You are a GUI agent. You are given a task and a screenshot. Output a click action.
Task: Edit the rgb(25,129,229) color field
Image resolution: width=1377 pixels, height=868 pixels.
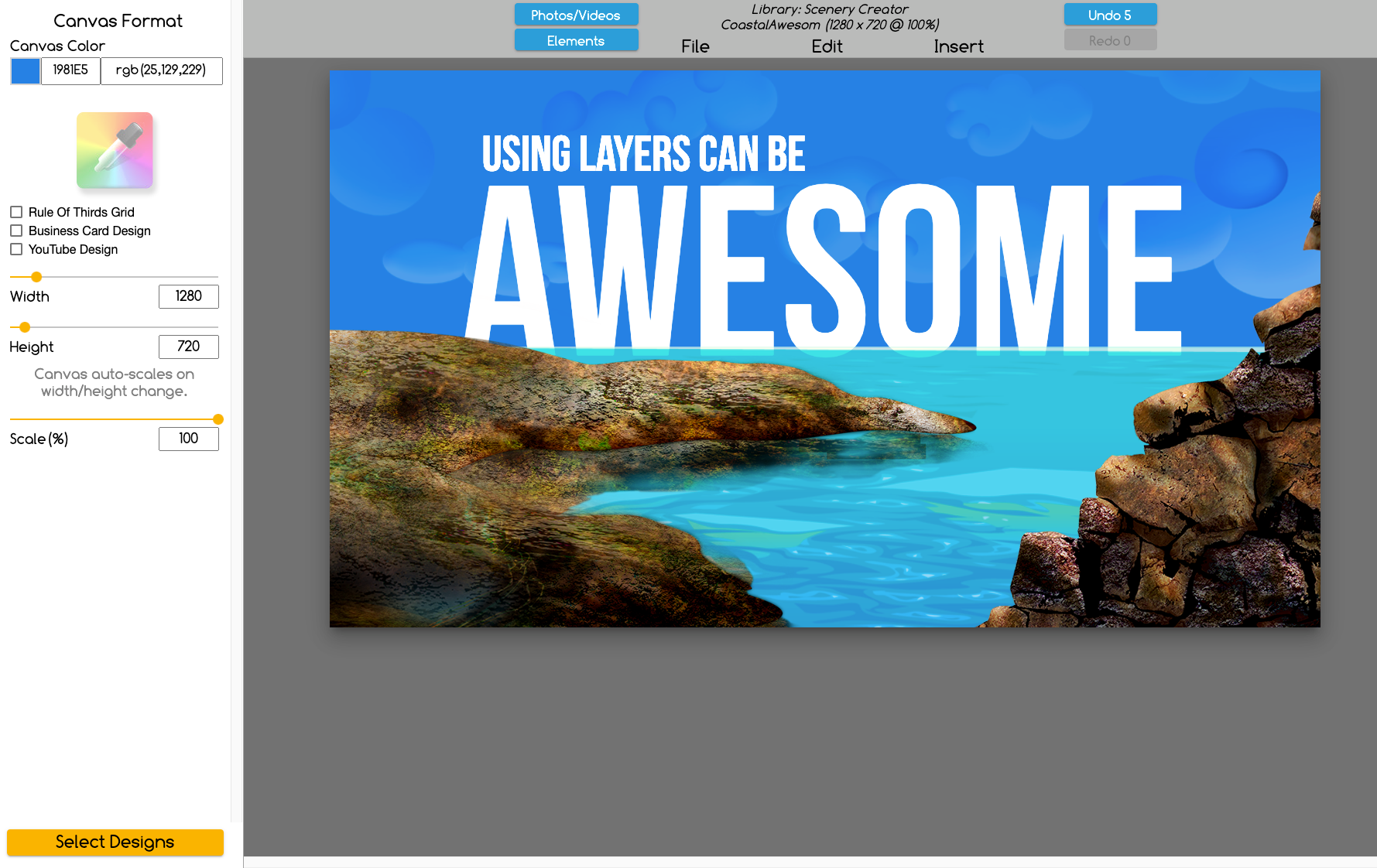click(161, 70)
